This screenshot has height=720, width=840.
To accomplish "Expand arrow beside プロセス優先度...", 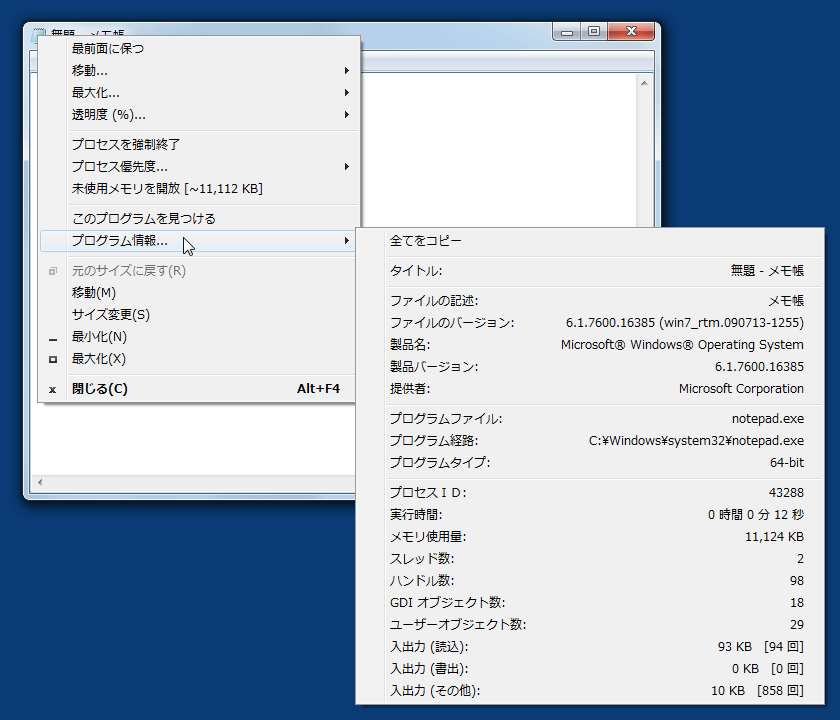I will pos(347,167).
